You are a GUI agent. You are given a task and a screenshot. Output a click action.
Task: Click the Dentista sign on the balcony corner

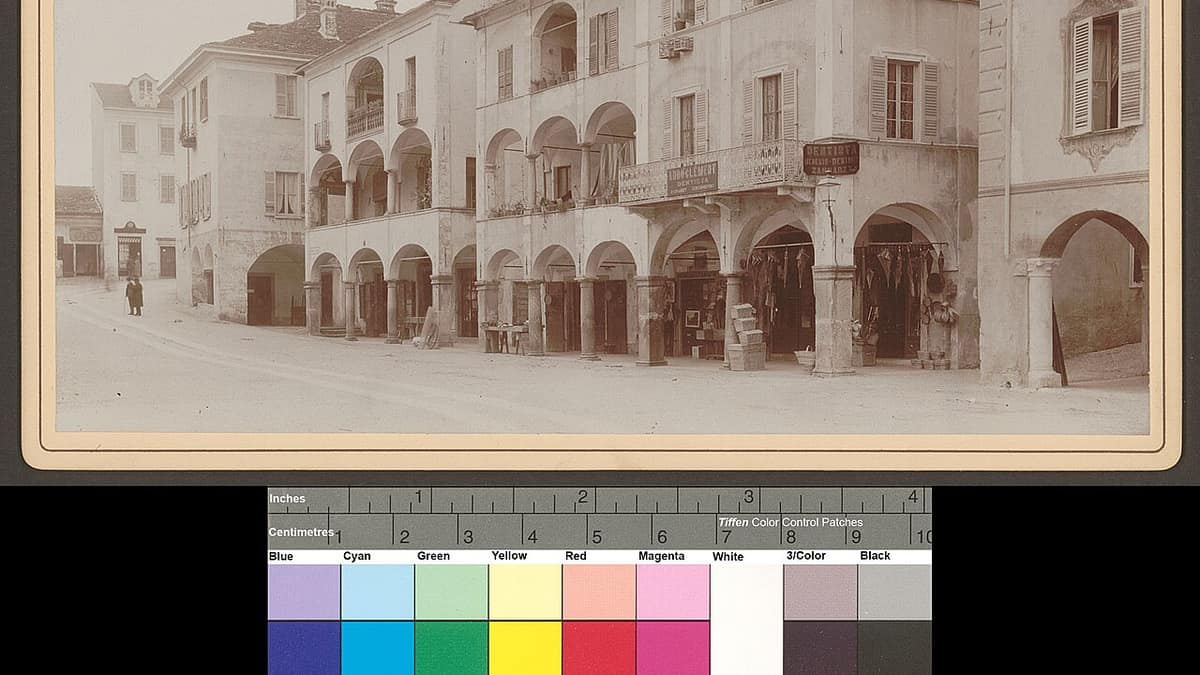pos(831,158)
